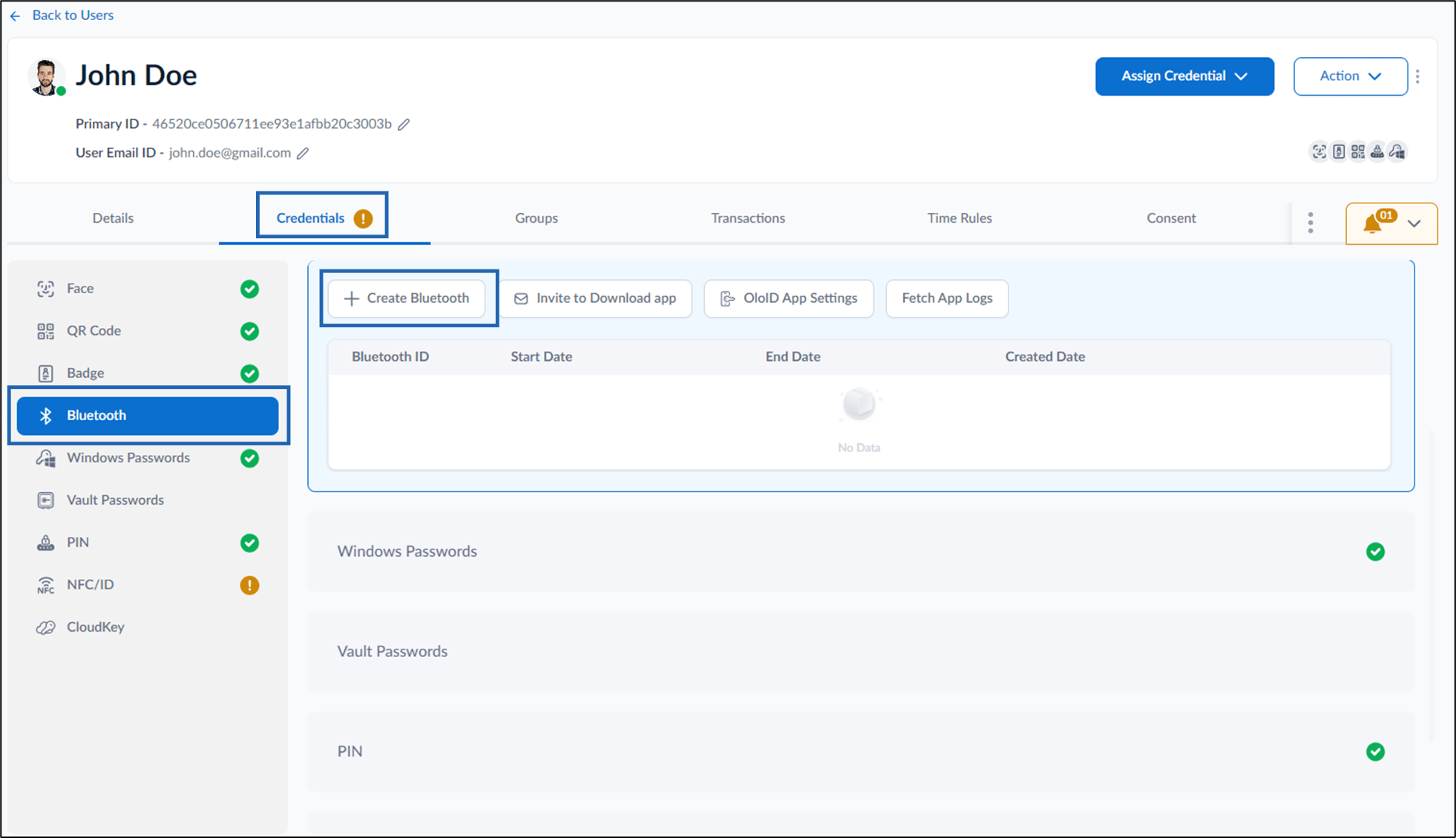Image resolution: width=1456 pixels, height=838 pixels.
Task: Click the QR code credential icon in header
Action: (x=1357, y=151)
